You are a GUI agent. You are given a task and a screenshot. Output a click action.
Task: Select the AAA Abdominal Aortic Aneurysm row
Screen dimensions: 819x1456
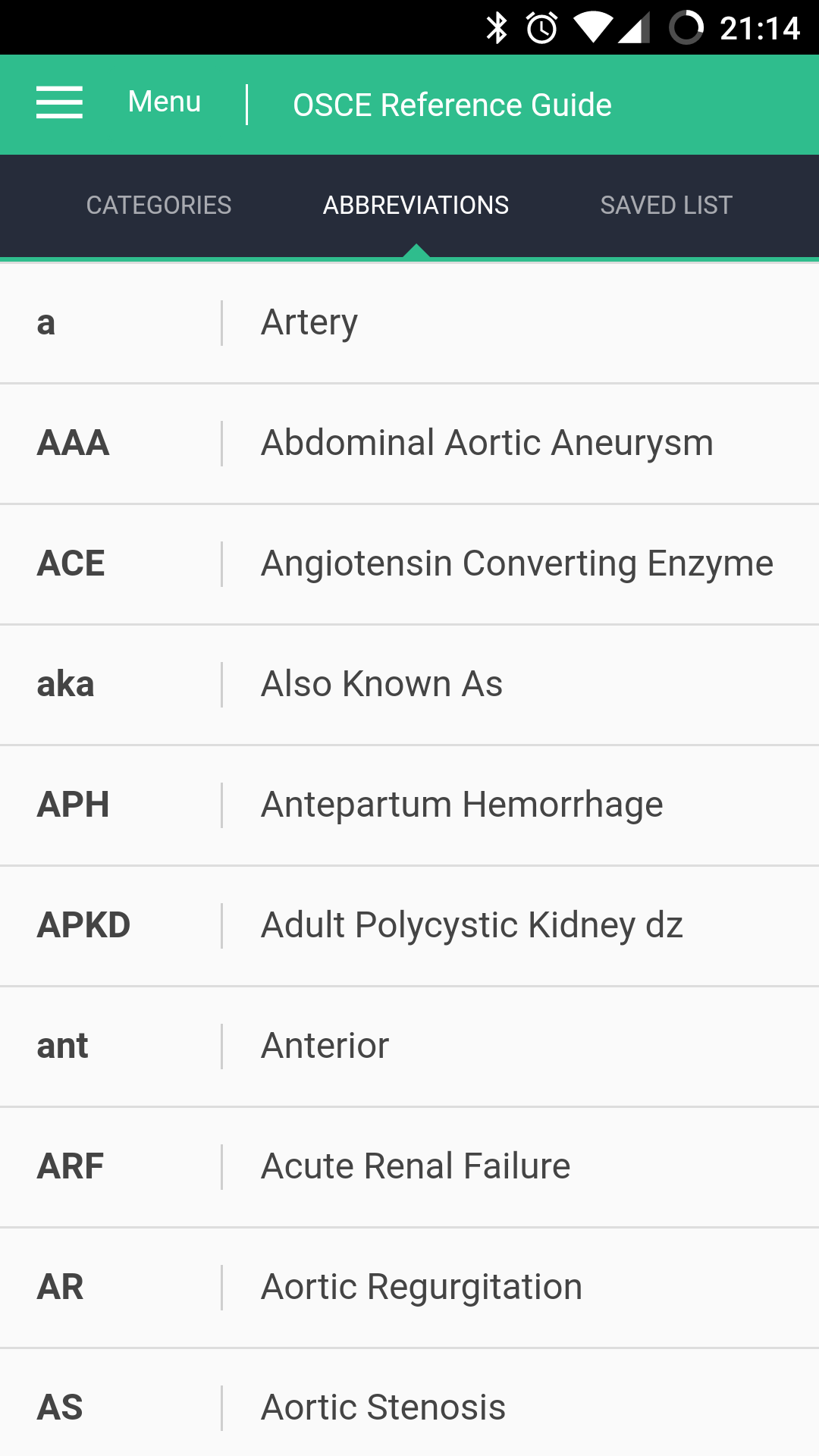pyautogui.click(x=409, y=444)
